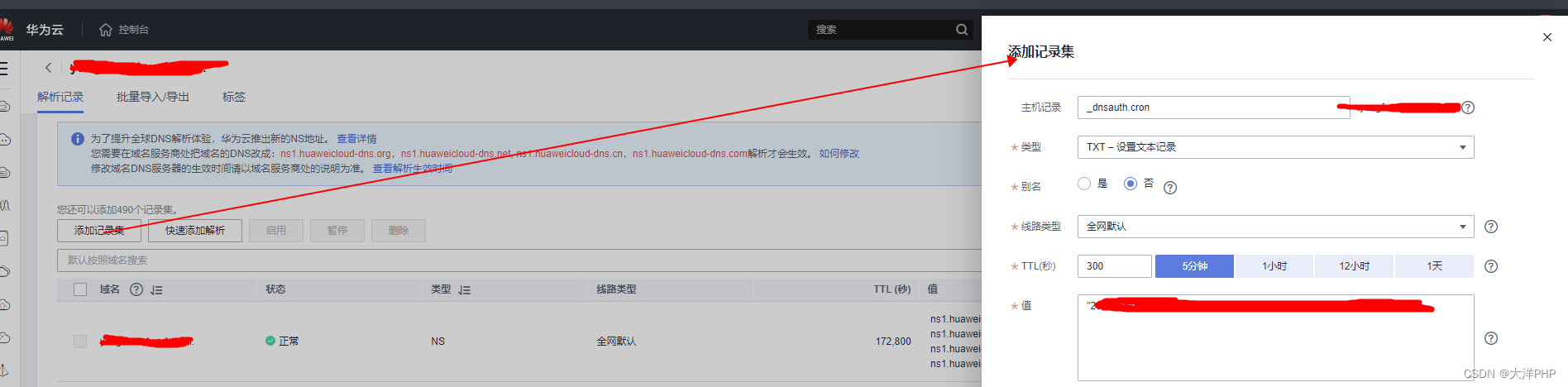Focus the top bar 搜索 field
The width and height of the screenshot is (1568, 387).
coord(881,30)
